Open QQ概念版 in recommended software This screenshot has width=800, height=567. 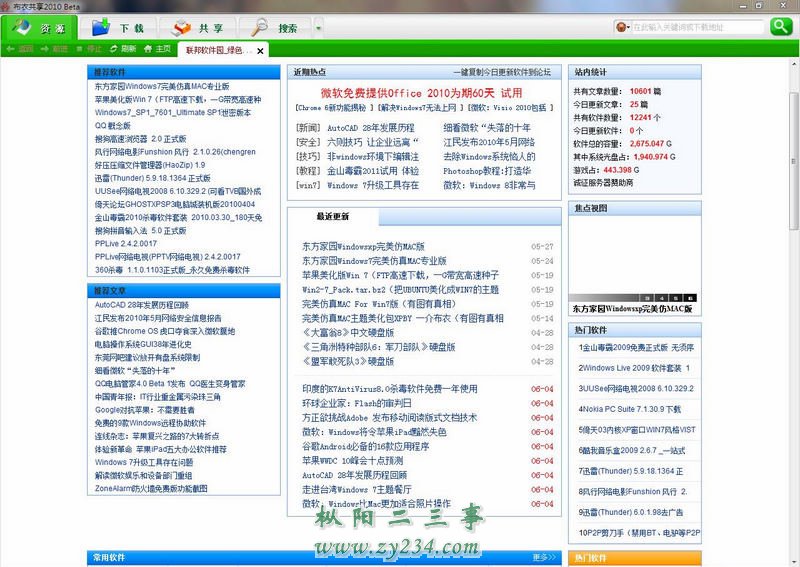pyautogui.click(x=113, y=126)
